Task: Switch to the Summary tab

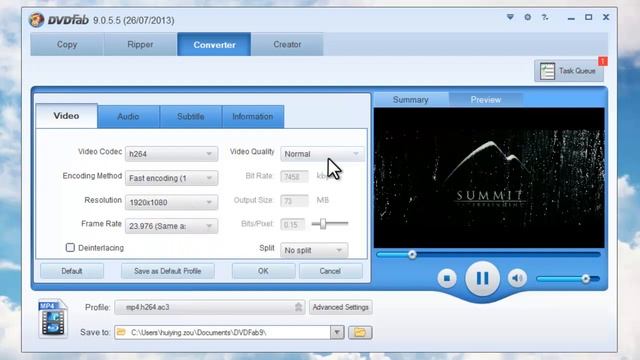Action: 411,100
